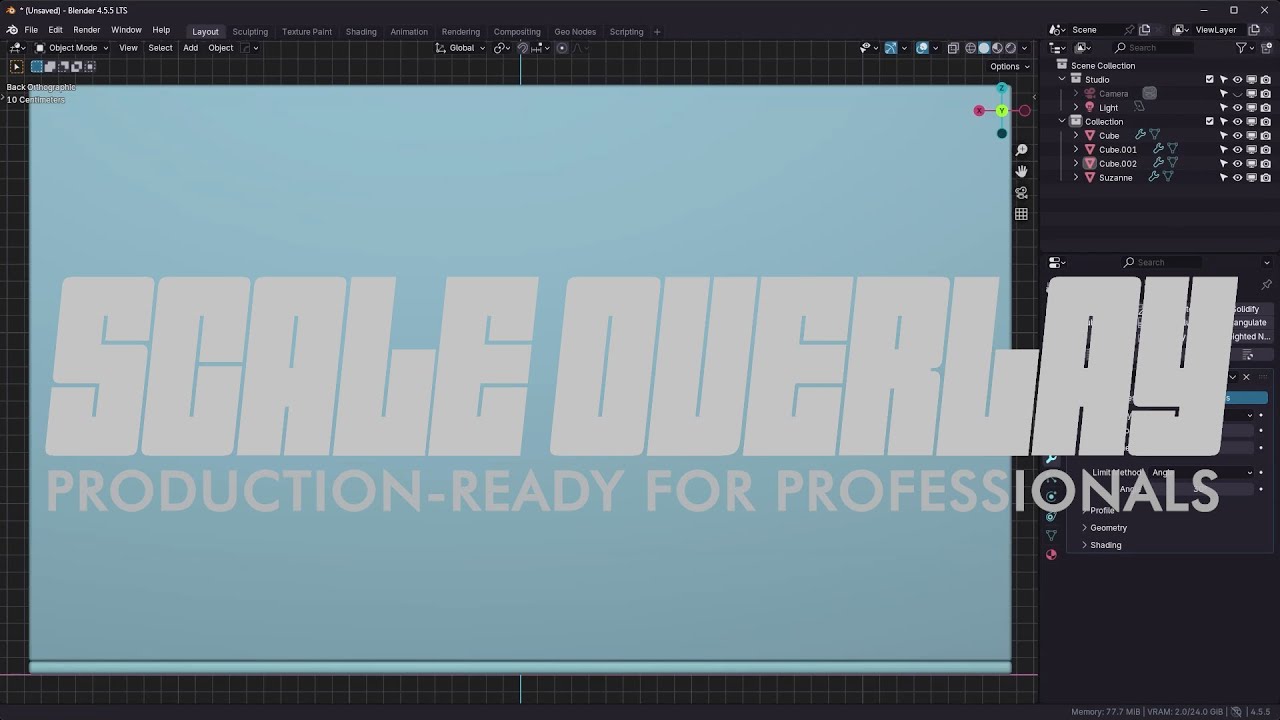Select the Select Box tool icon
The height and width of the screenshot is (720, 1280).
pyautogui.click(x=16, y=67)
